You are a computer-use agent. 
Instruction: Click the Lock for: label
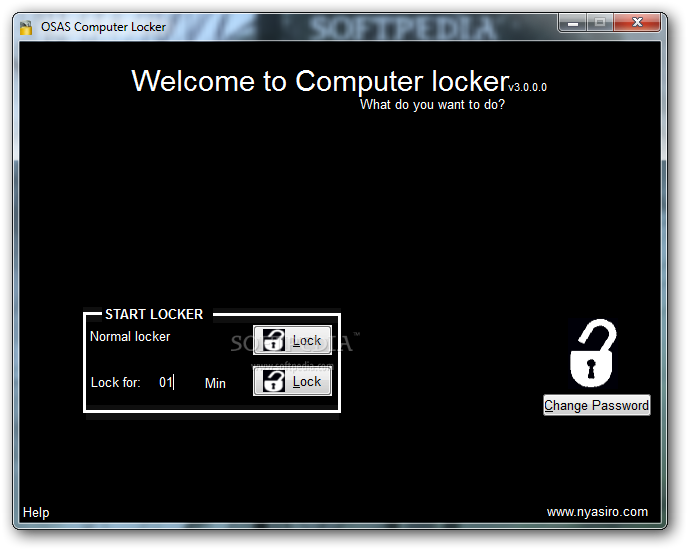pos(115,382)
